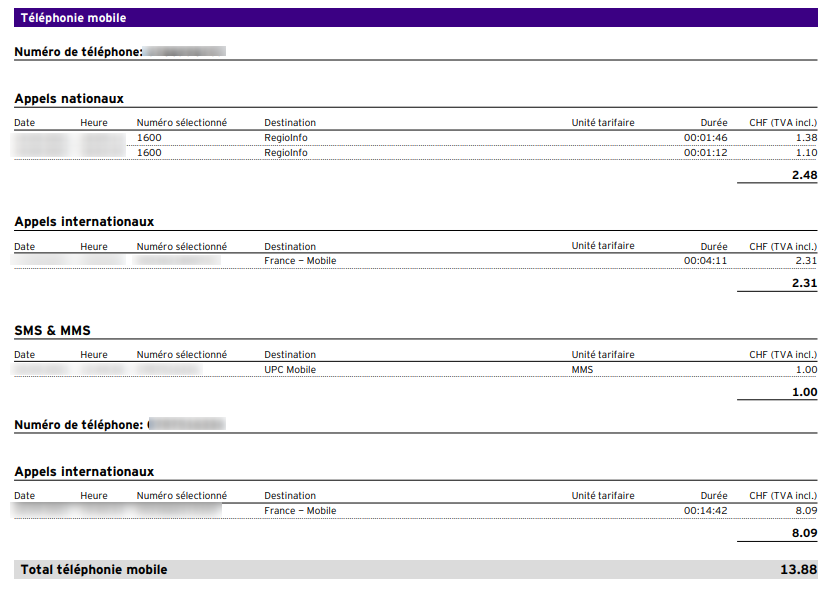This screenshot has height=589, width=827.
Task: Click the 00:04:11 call duration
Action: coord(705,261)
